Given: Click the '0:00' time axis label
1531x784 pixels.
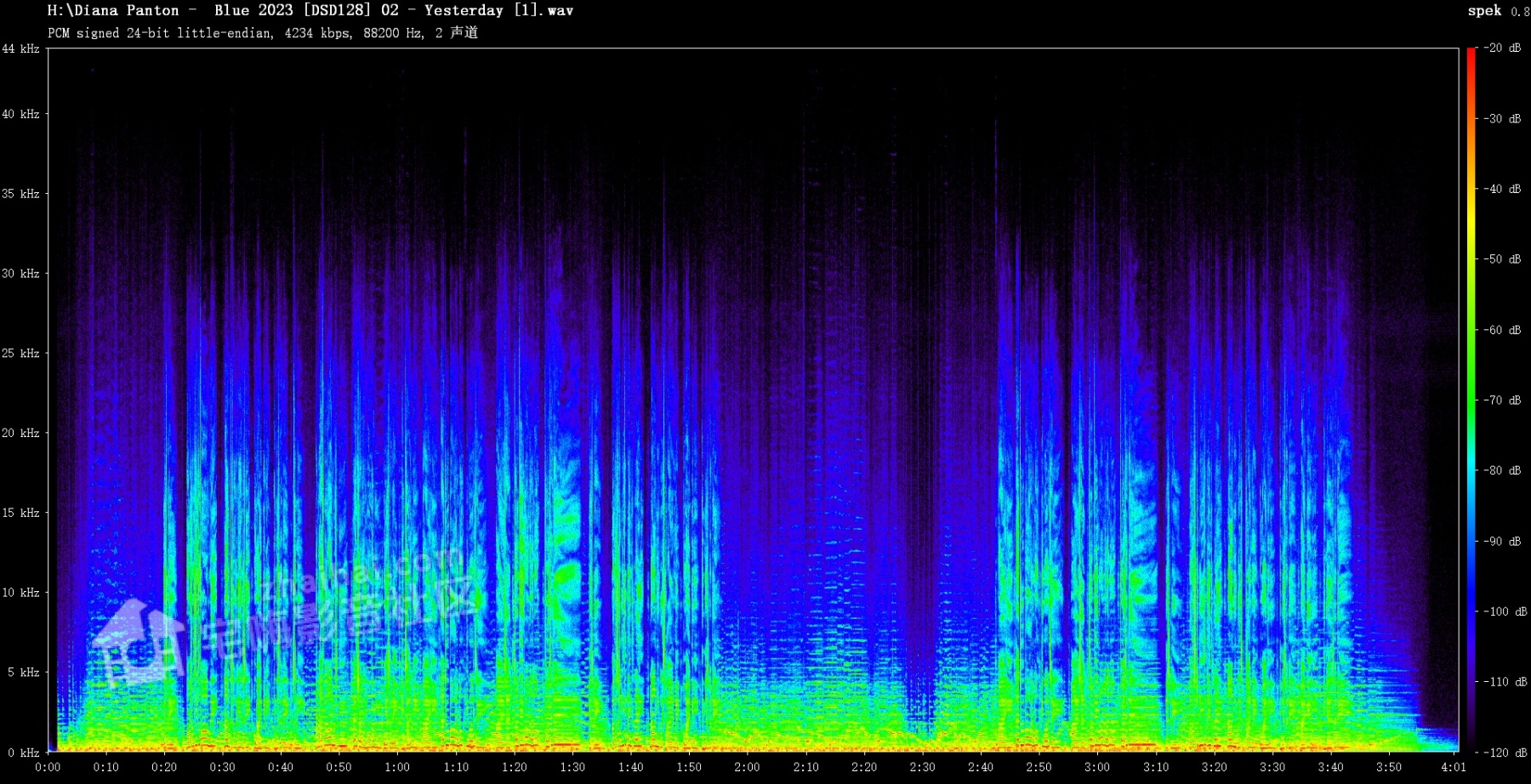Looking at the screenshot, I should point(48,767).
